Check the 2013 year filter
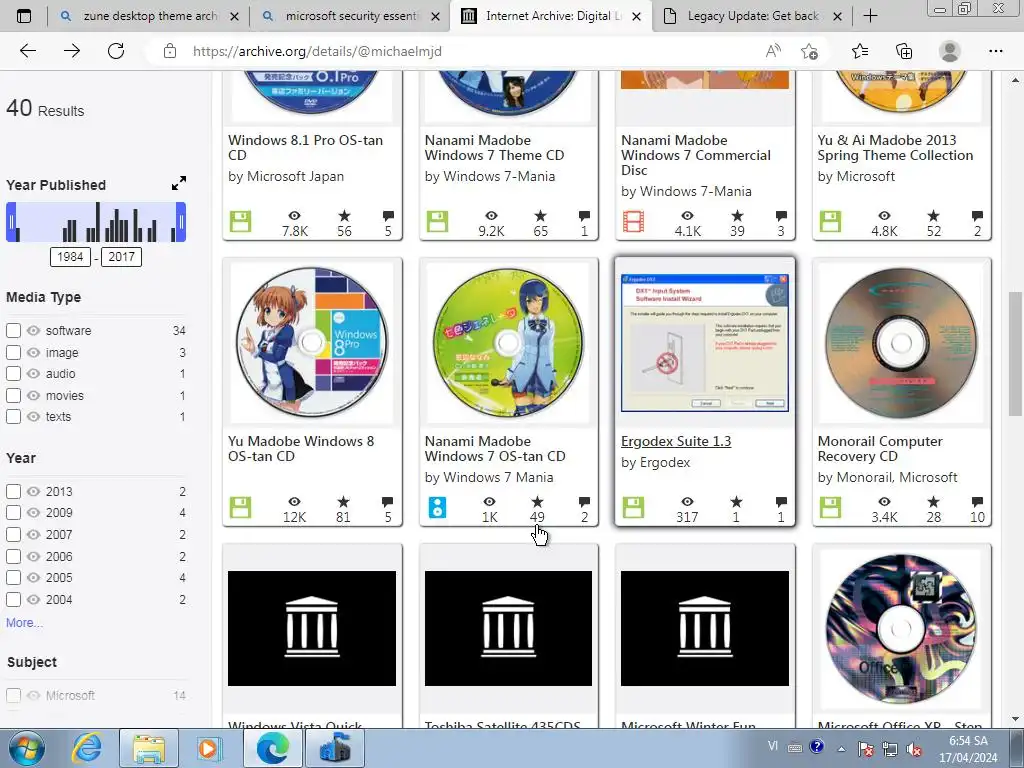Screen dimensions: 1024x768 click(14, 491)
